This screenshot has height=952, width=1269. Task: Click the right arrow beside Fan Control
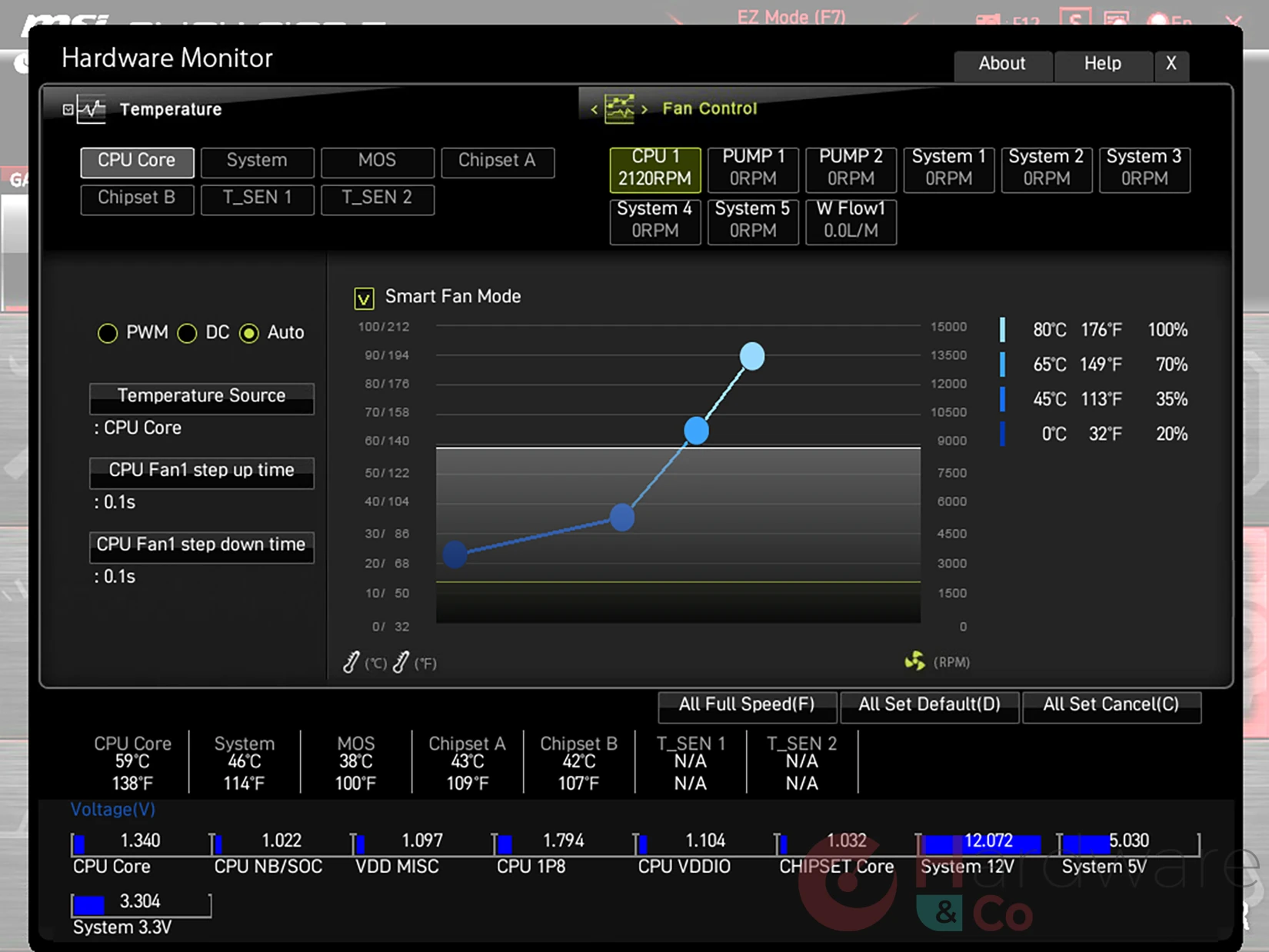point(644,109)
